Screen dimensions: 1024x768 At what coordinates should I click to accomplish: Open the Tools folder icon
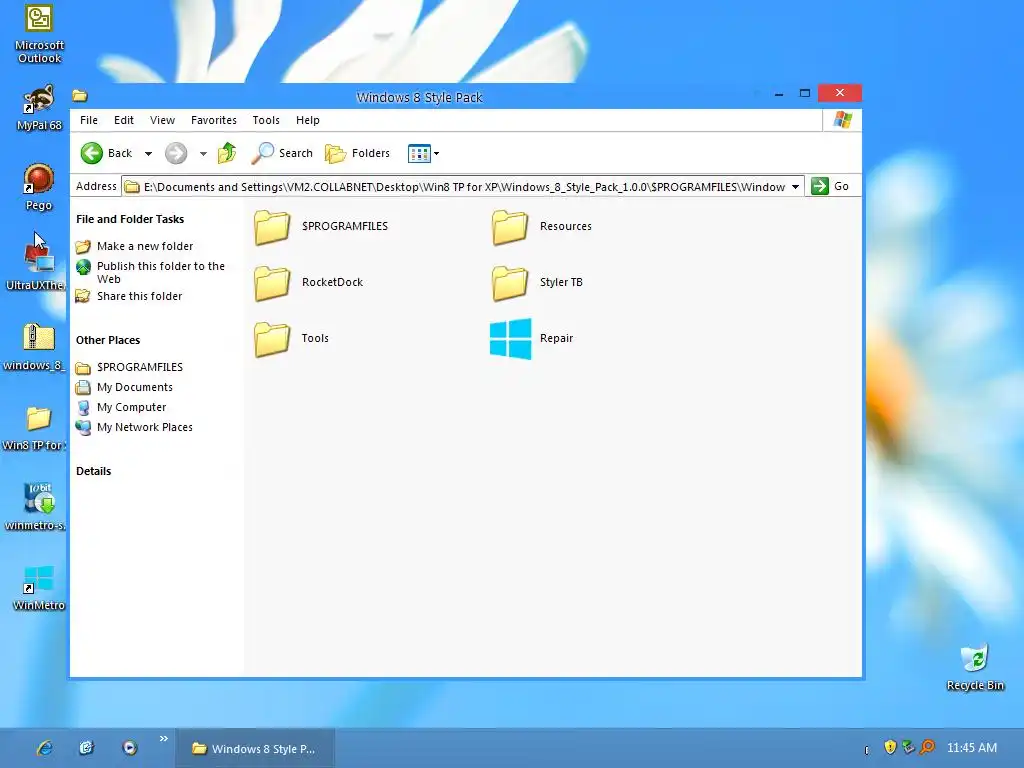(x=272, y=339)
